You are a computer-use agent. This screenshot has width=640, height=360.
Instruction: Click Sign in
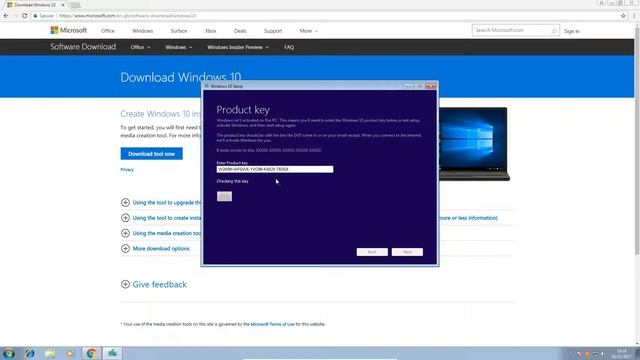[x=572, y=31]
